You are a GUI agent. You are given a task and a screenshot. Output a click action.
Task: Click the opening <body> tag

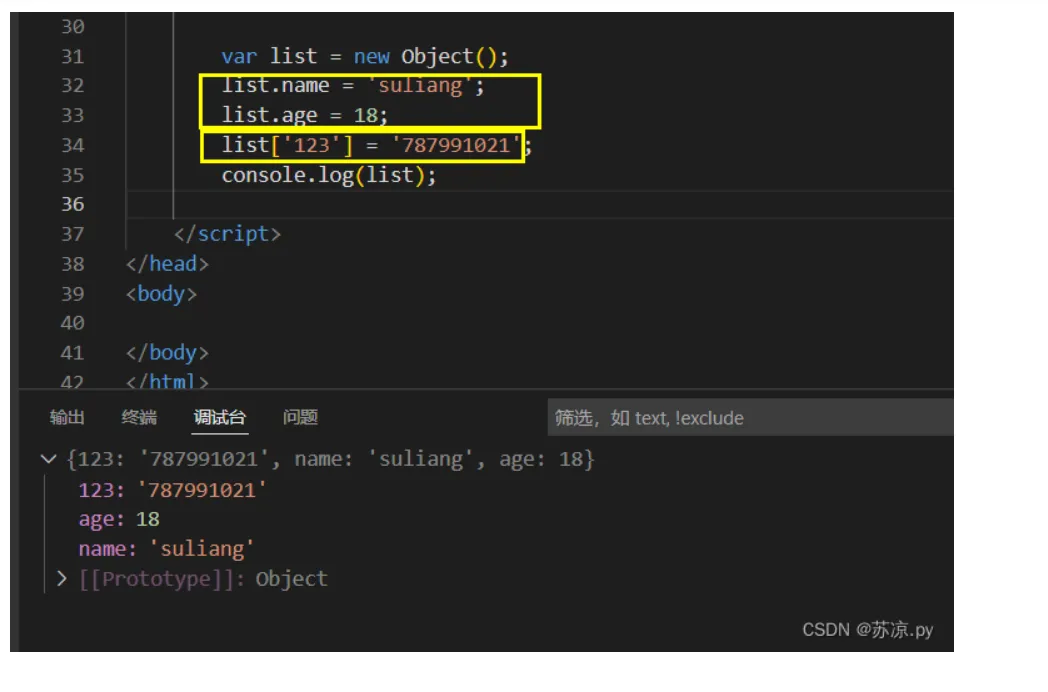(x=161, y=294)
